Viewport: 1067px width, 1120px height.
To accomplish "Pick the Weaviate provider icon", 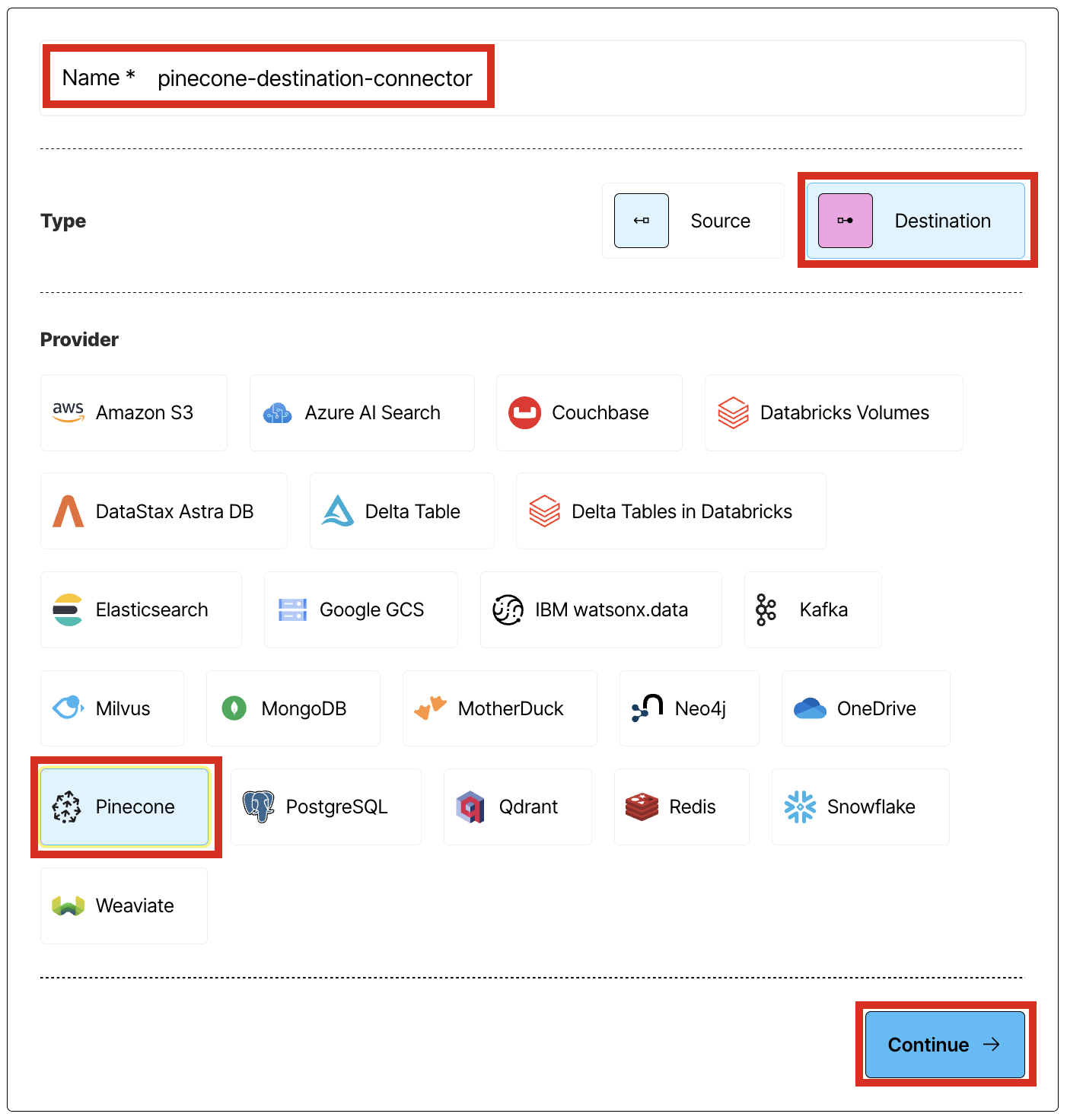I will tap(124, 905).
